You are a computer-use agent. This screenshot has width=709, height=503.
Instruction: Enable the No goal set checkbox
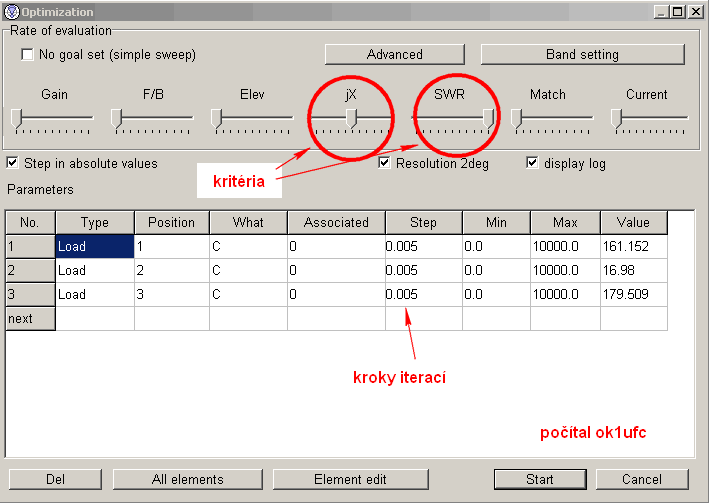(27, 54)
